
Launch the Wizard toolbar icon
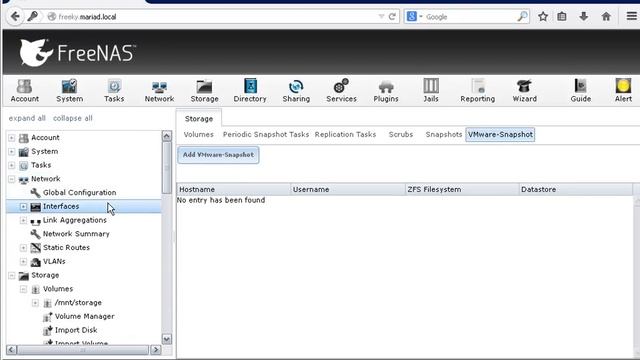click(524, 90)
